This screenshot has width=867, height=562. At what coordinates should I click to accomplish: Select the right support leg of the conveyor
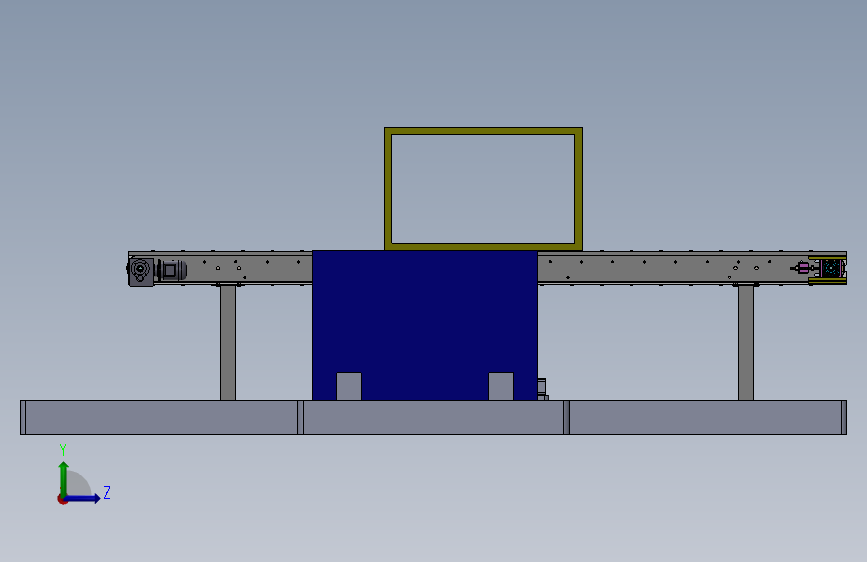(x=746, y=342)
